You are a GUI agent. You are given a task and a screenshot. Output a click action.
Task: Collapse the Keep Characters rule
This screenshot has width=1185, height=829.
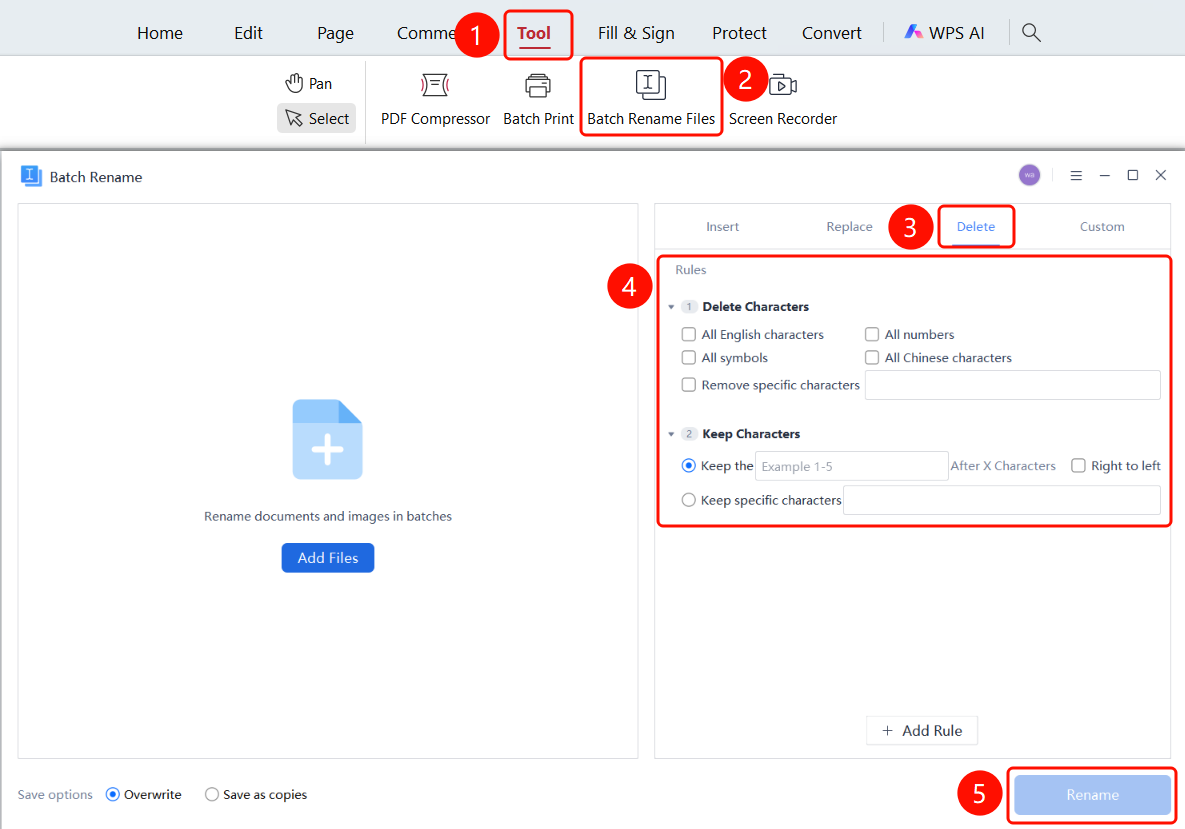[x=671, y=434]
